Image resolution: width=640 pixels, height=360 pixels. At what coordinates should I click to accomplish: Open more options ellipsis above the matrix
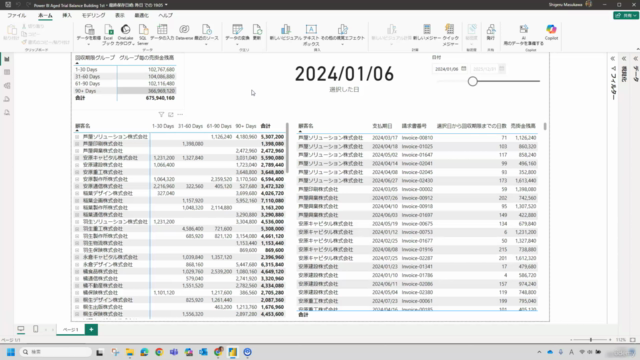pos(180,115)
